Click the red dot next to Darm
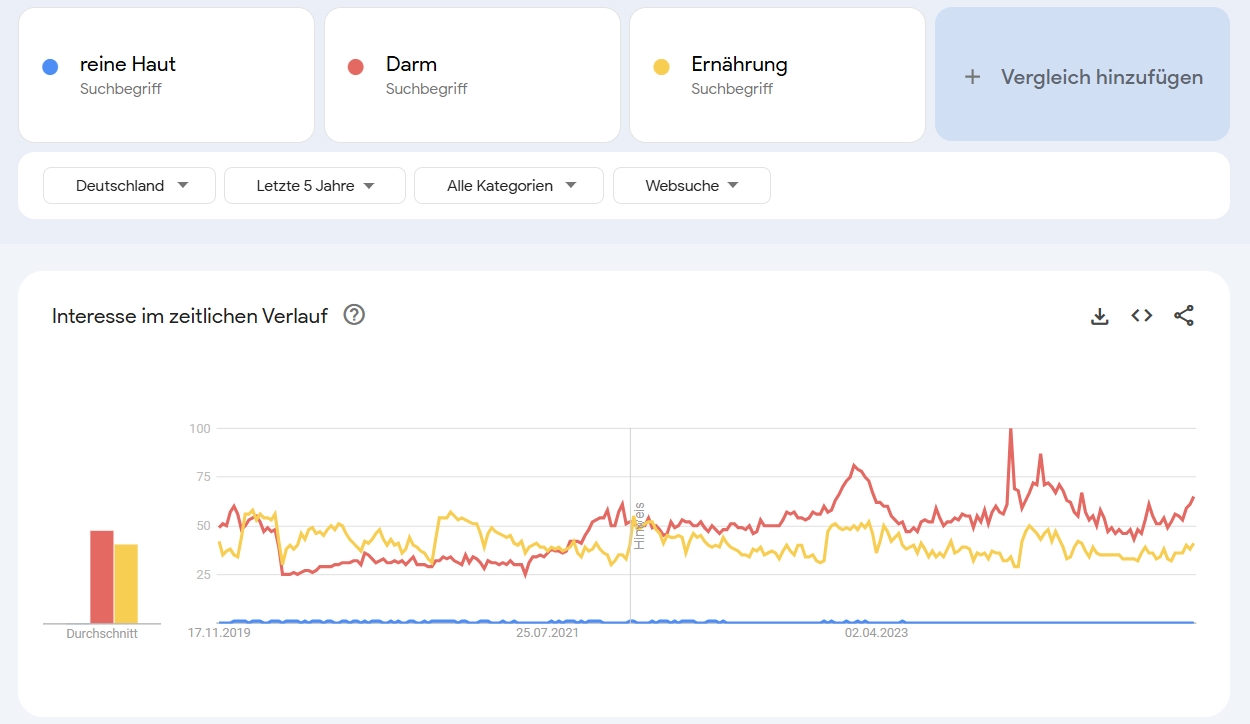This screenshot has height=724, width=1250. tap(355, 67)
